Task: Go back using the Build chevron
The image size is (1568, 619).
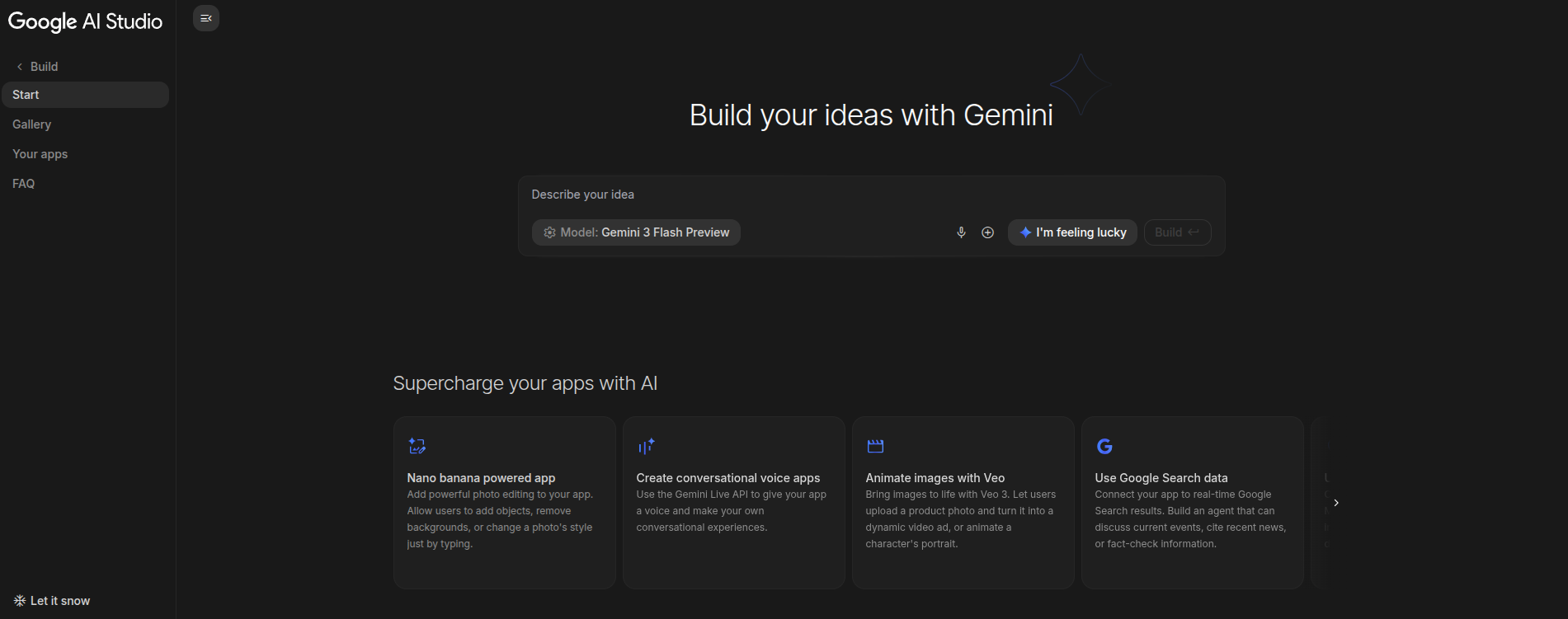Action: [x=20, y=67]
